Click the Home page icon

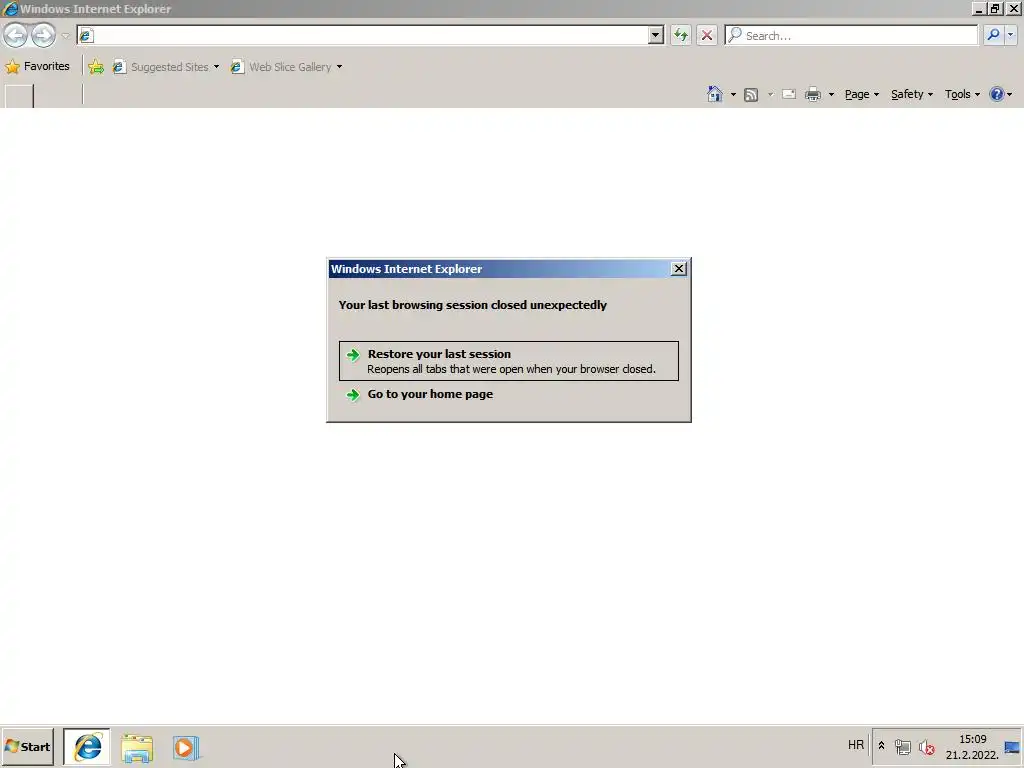click(714, 94)
